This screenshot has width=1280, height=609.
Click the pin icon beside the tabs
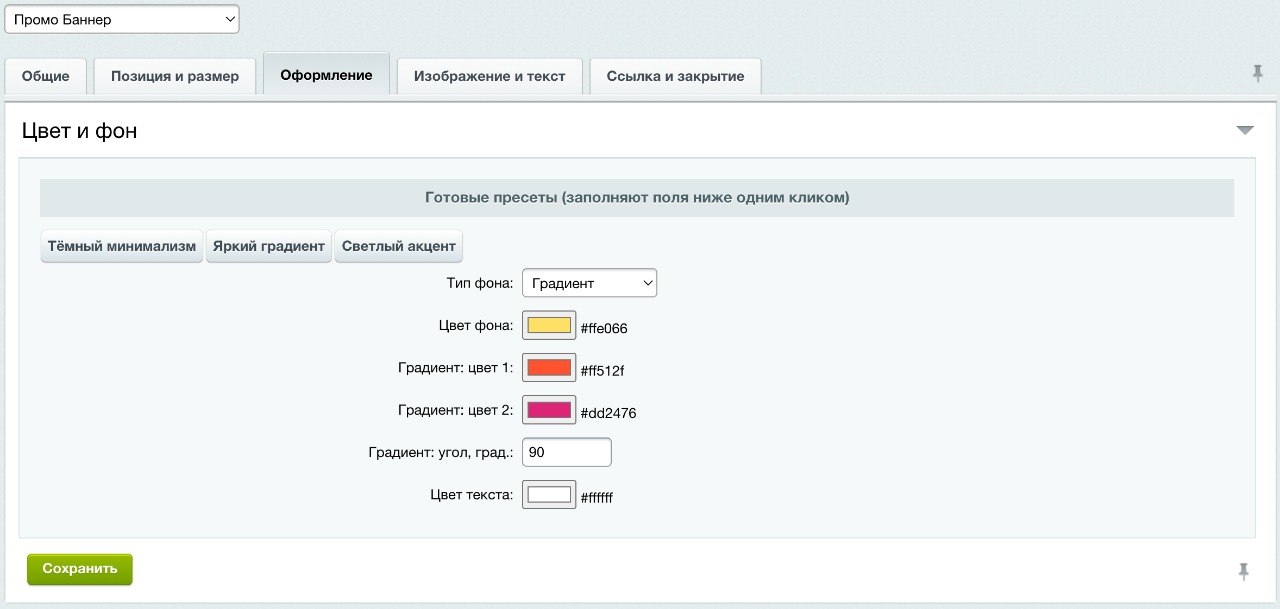coord(1257,73)
